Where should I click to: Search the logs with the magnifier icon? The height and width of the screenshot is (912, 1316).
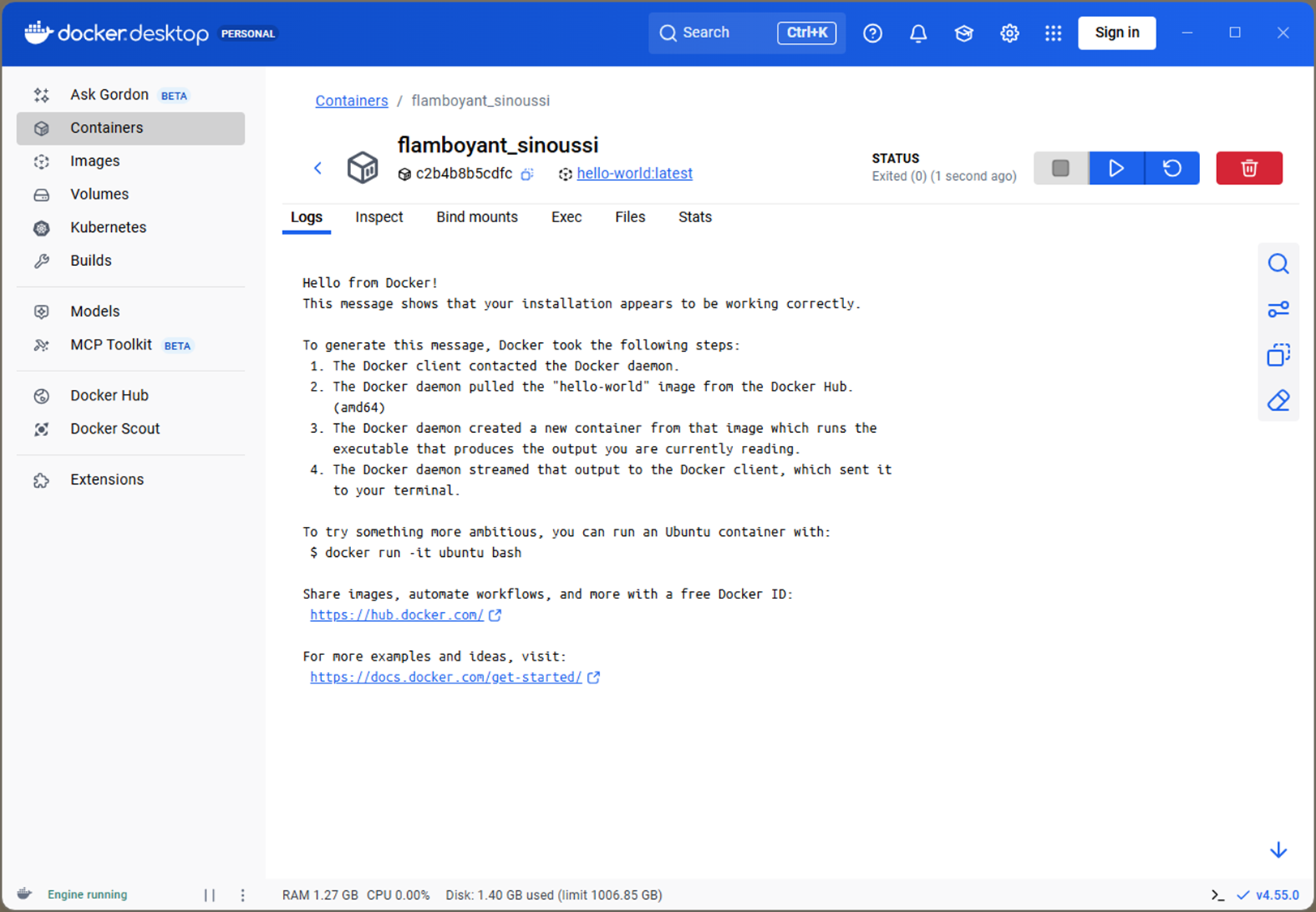tap(1278, 264)
